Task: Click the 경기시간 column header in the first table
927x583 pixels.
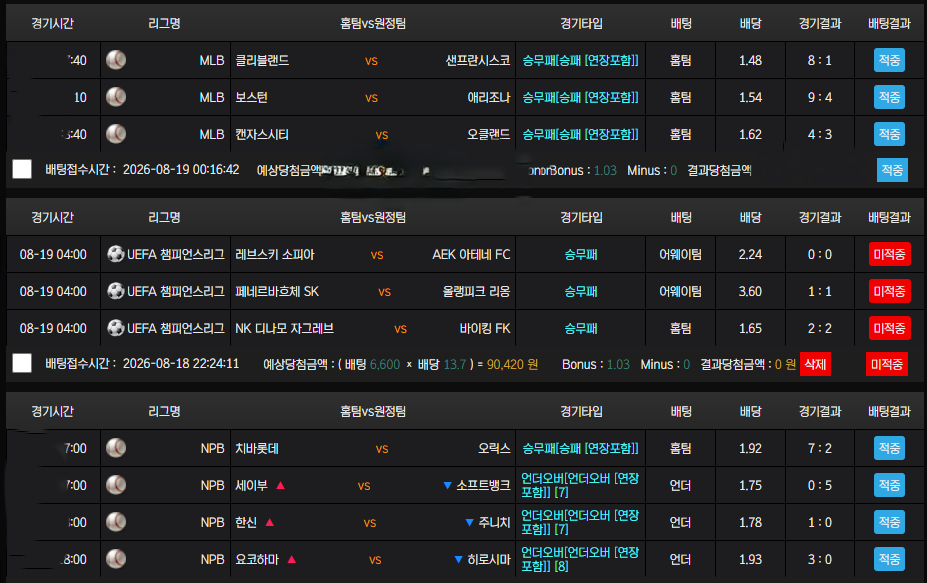Action: point(52,24)
